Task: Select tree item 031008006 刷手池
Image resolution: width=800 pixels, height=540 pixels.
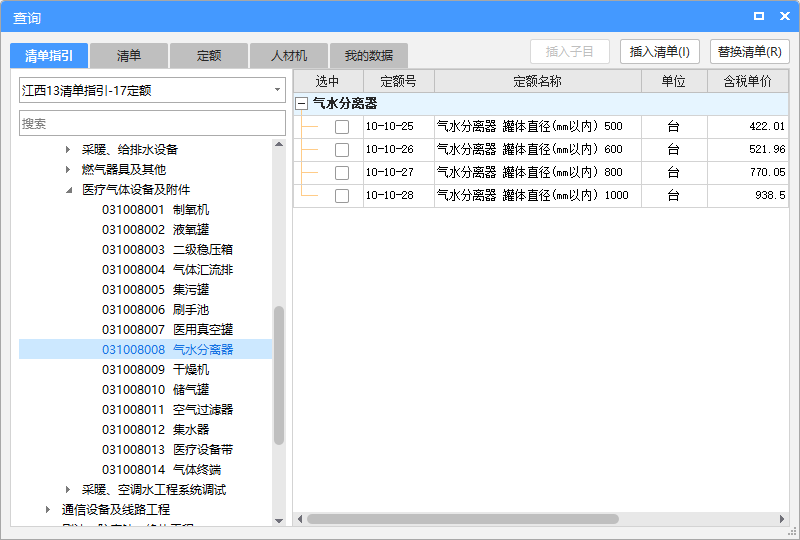Action: pyautogui.click(x=155, y=309)
